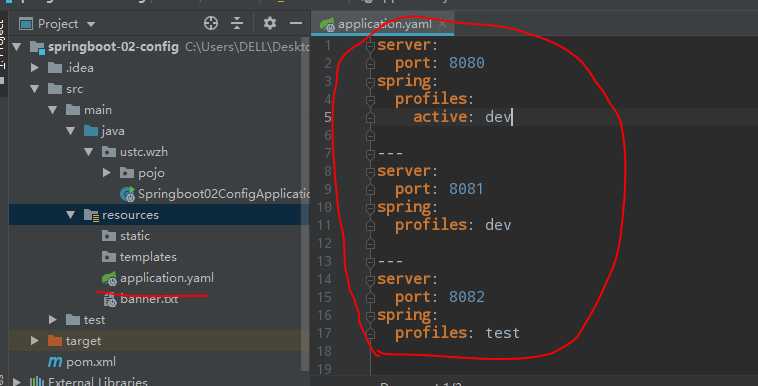Toggle fold marker on line 3 spring

[371, 81]
